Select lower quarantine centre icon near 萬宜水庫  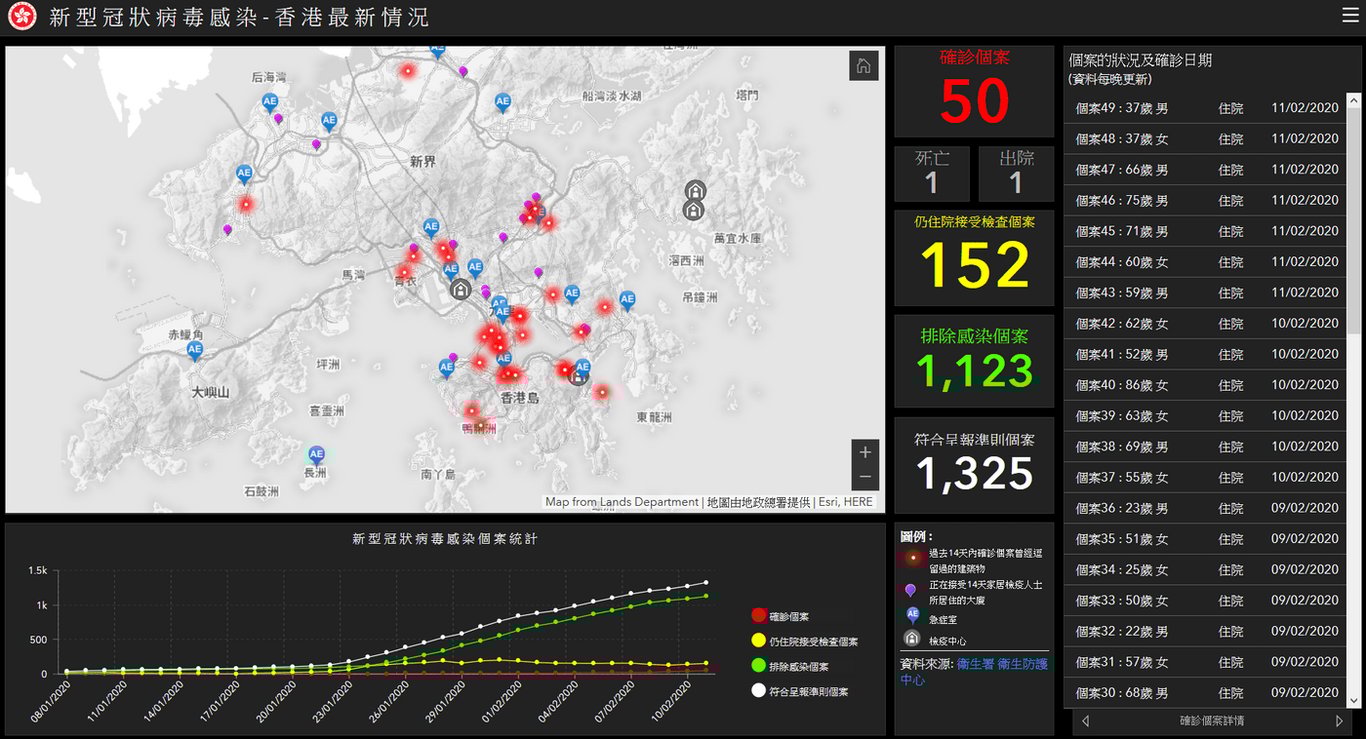click(692, 210)
